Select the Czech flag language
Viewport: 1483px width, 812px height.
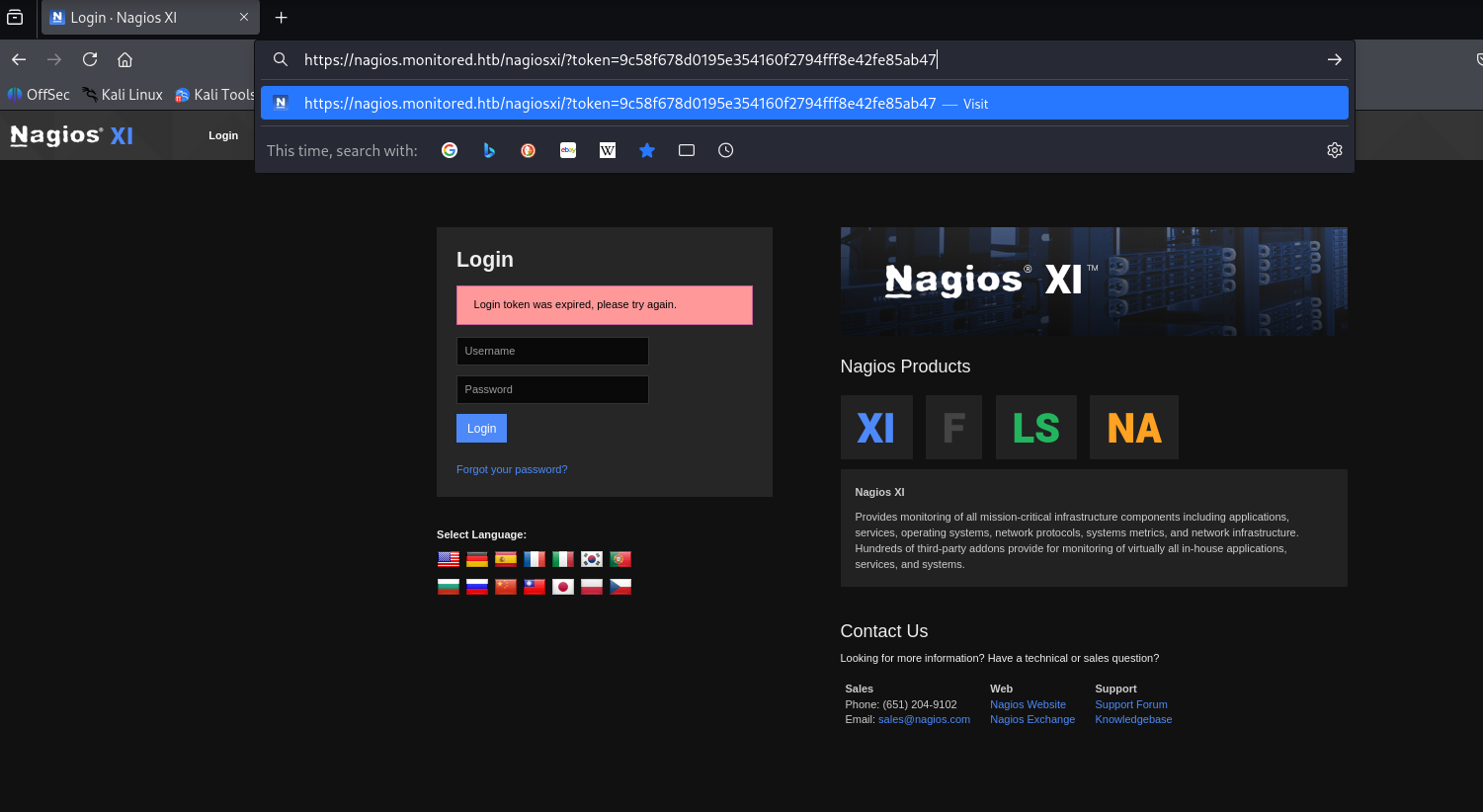click(620, 587)
